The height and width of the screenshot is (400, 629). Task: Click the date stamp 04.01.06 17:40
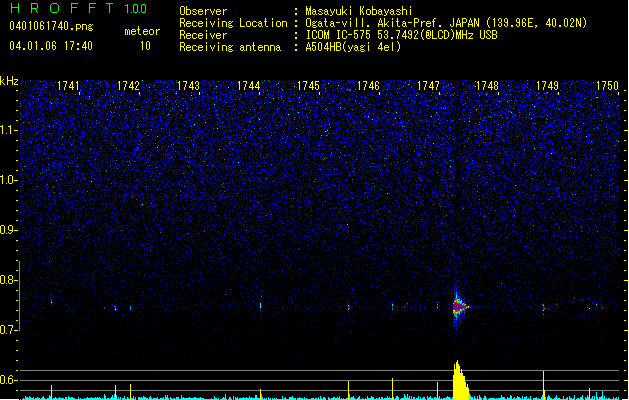point(51,46)
